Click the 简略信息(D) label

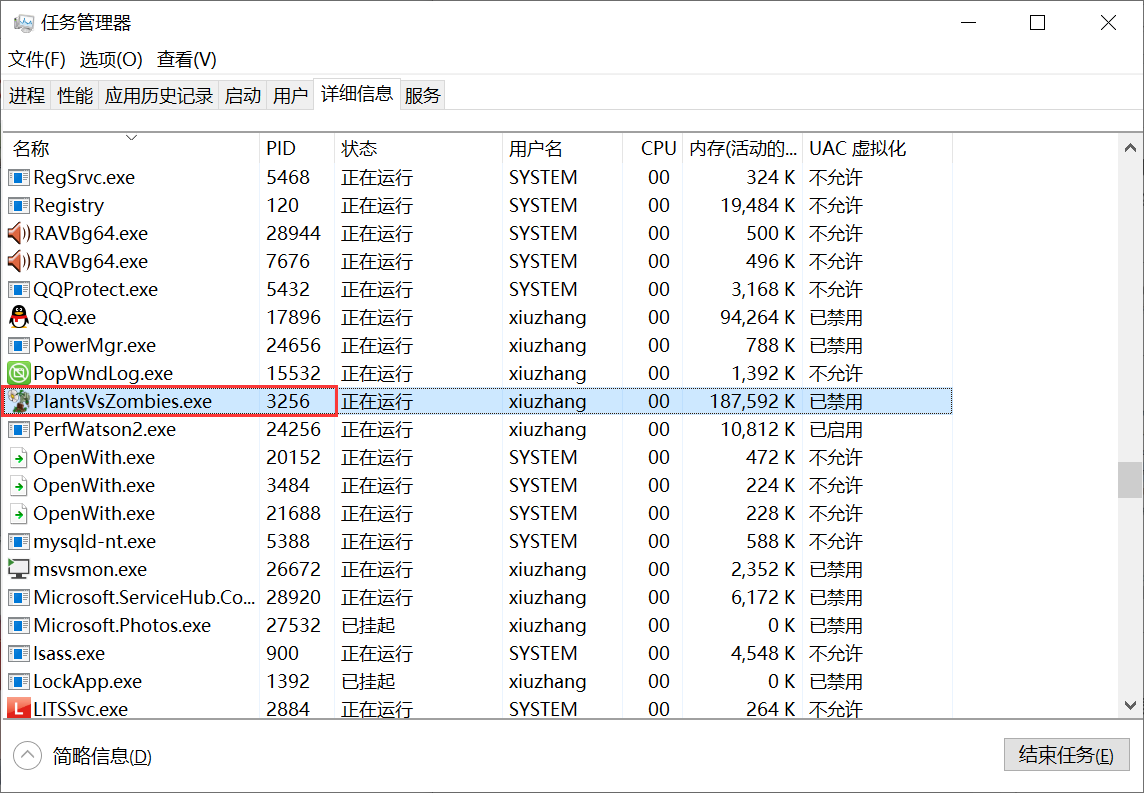102,757
